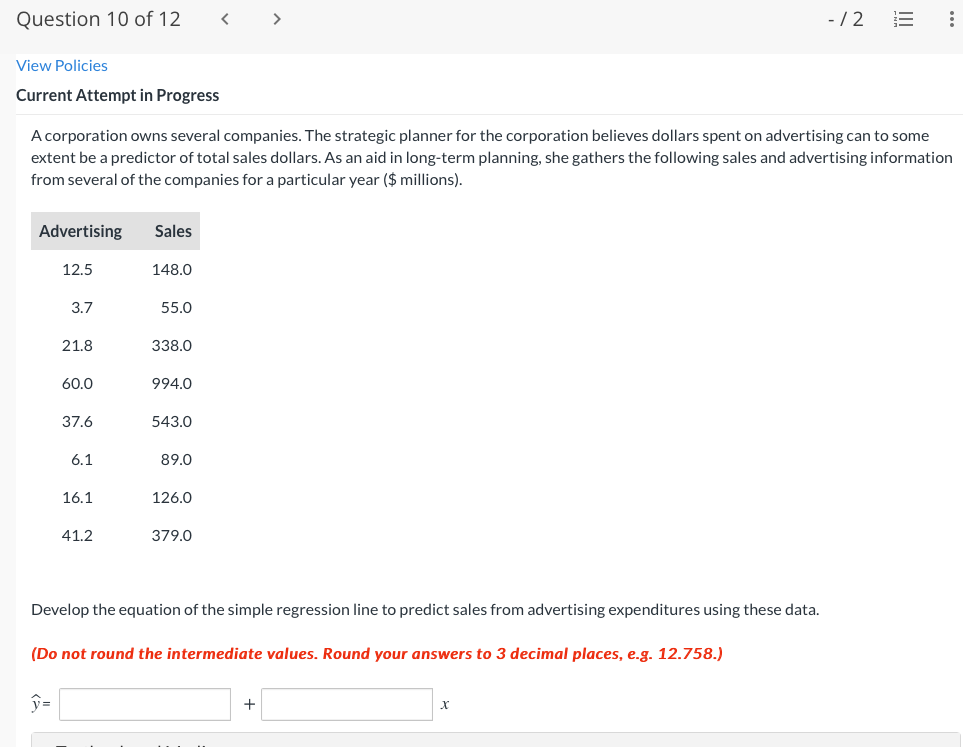
Task: Click the x variable label after second box
Action: click(444, 705)
